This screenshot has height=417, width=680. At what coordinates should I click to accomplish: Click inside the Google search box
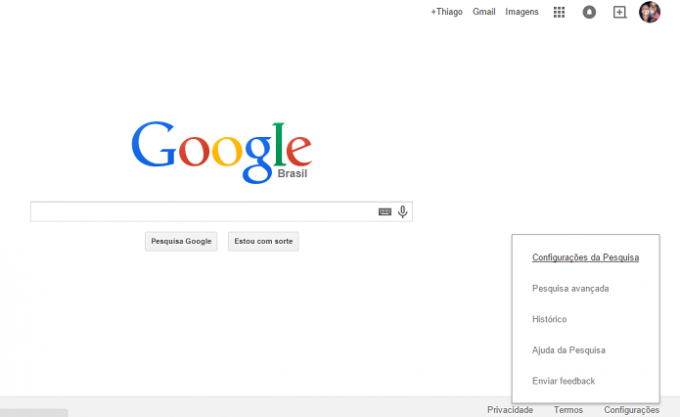coord(203,212)
